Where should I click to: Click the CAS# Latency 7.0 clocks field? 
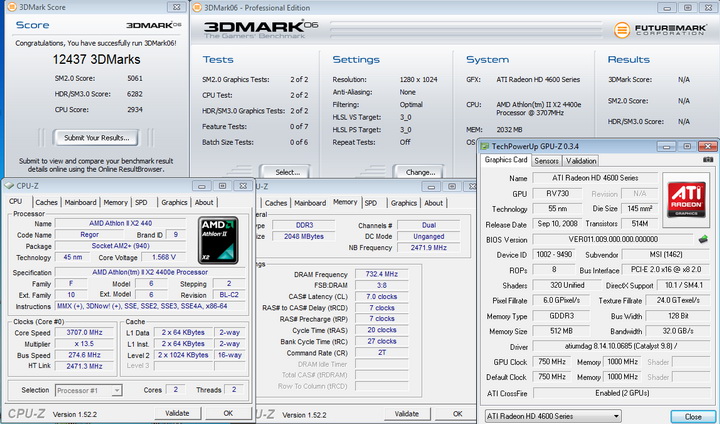[381, 296]
